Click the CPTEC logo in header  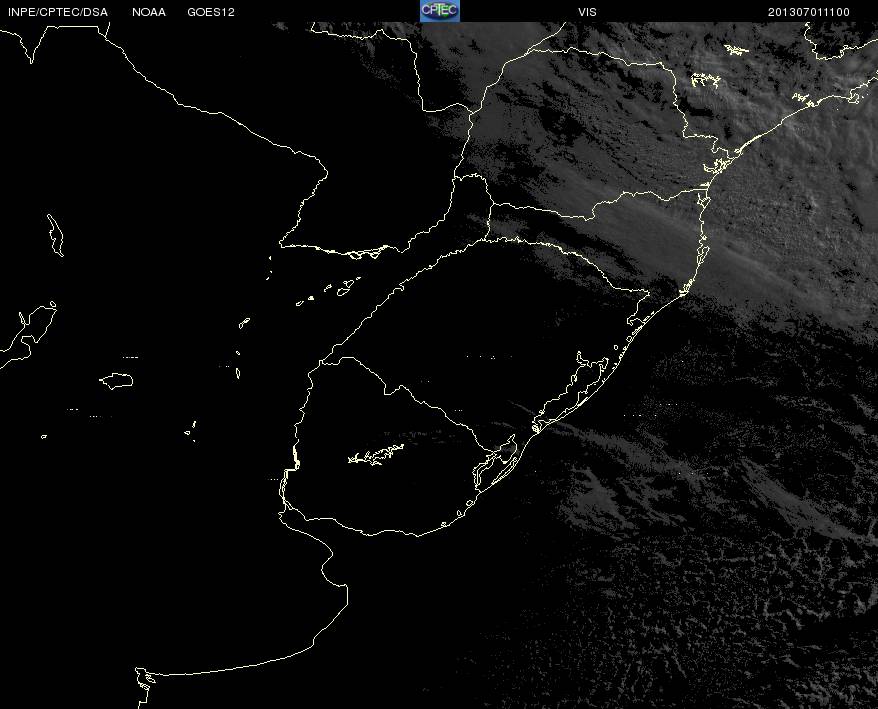click(x=440, y=11)
